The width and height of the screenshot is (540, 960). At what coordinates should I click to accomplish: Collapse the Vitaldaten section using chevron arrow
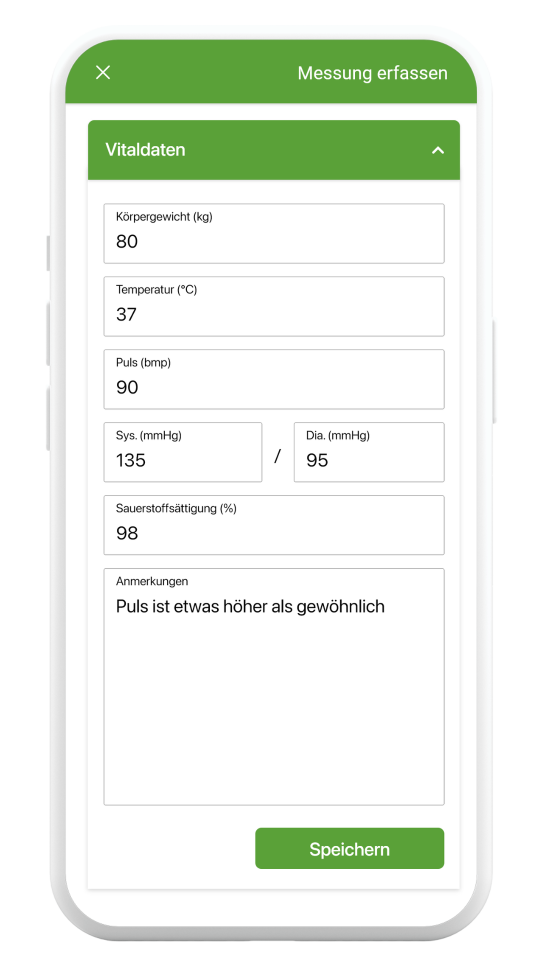tap(438, 150)
